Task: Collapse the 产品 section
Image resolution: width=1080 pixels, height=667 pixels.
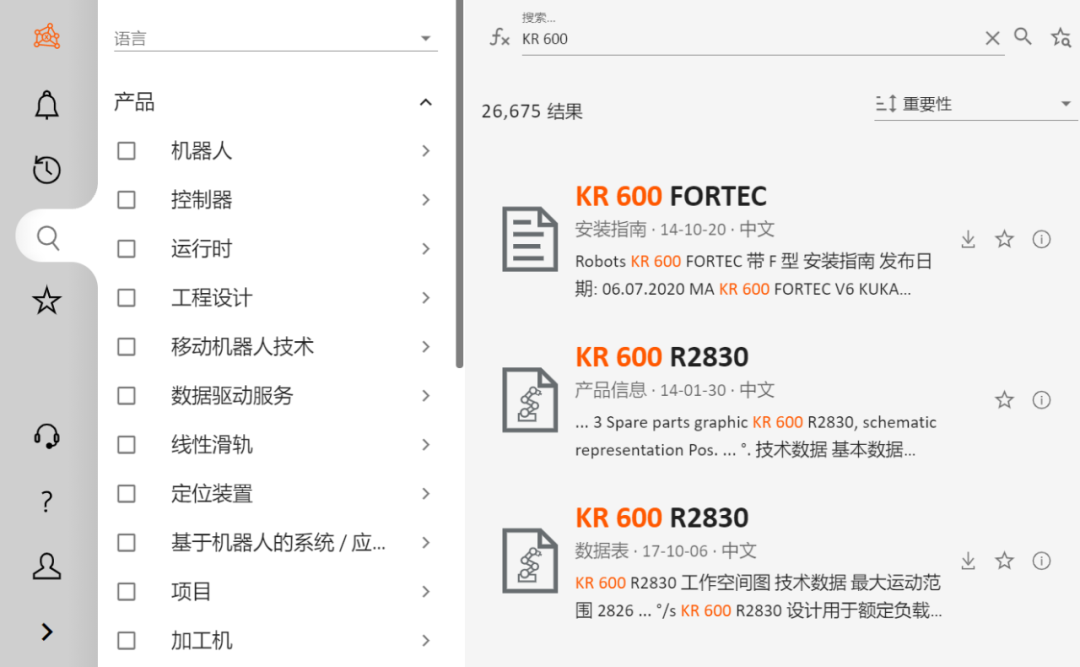Action: coord(426,103)
